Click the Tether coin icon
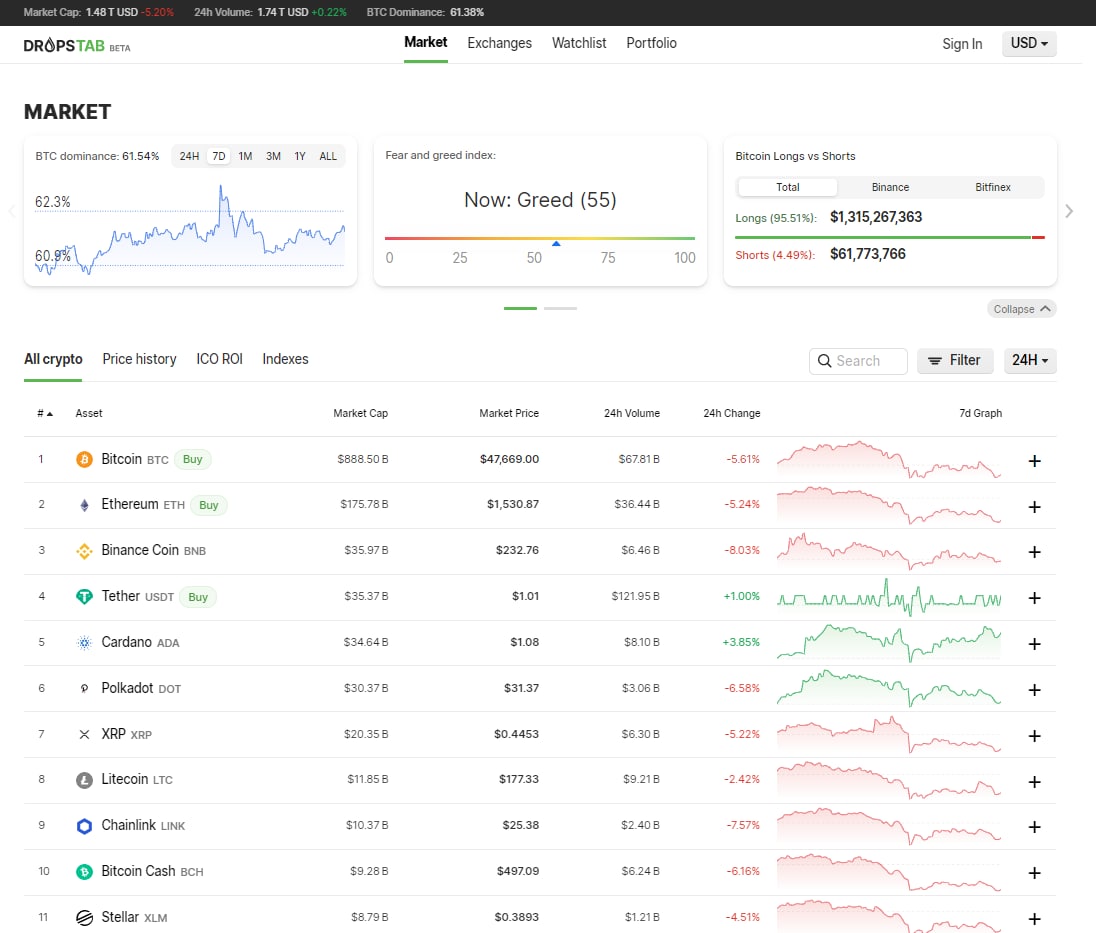The width and height of the screenshot is (1096, 933). 84,597
